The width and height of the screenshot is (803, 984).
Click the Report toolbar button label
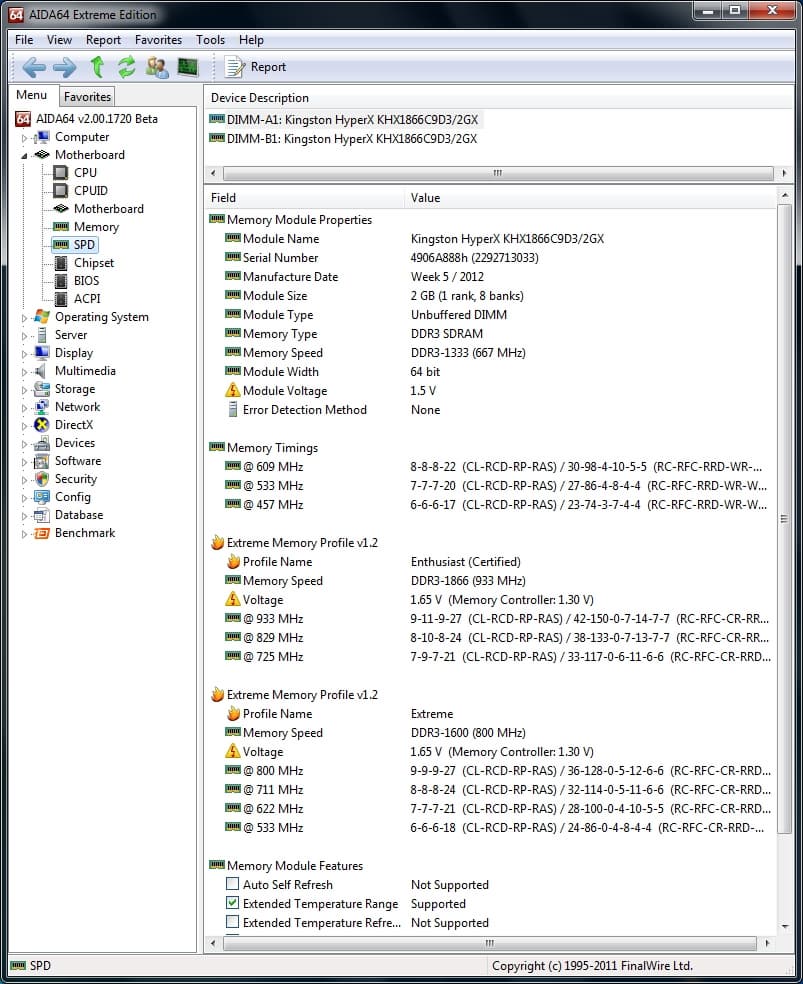268,67
